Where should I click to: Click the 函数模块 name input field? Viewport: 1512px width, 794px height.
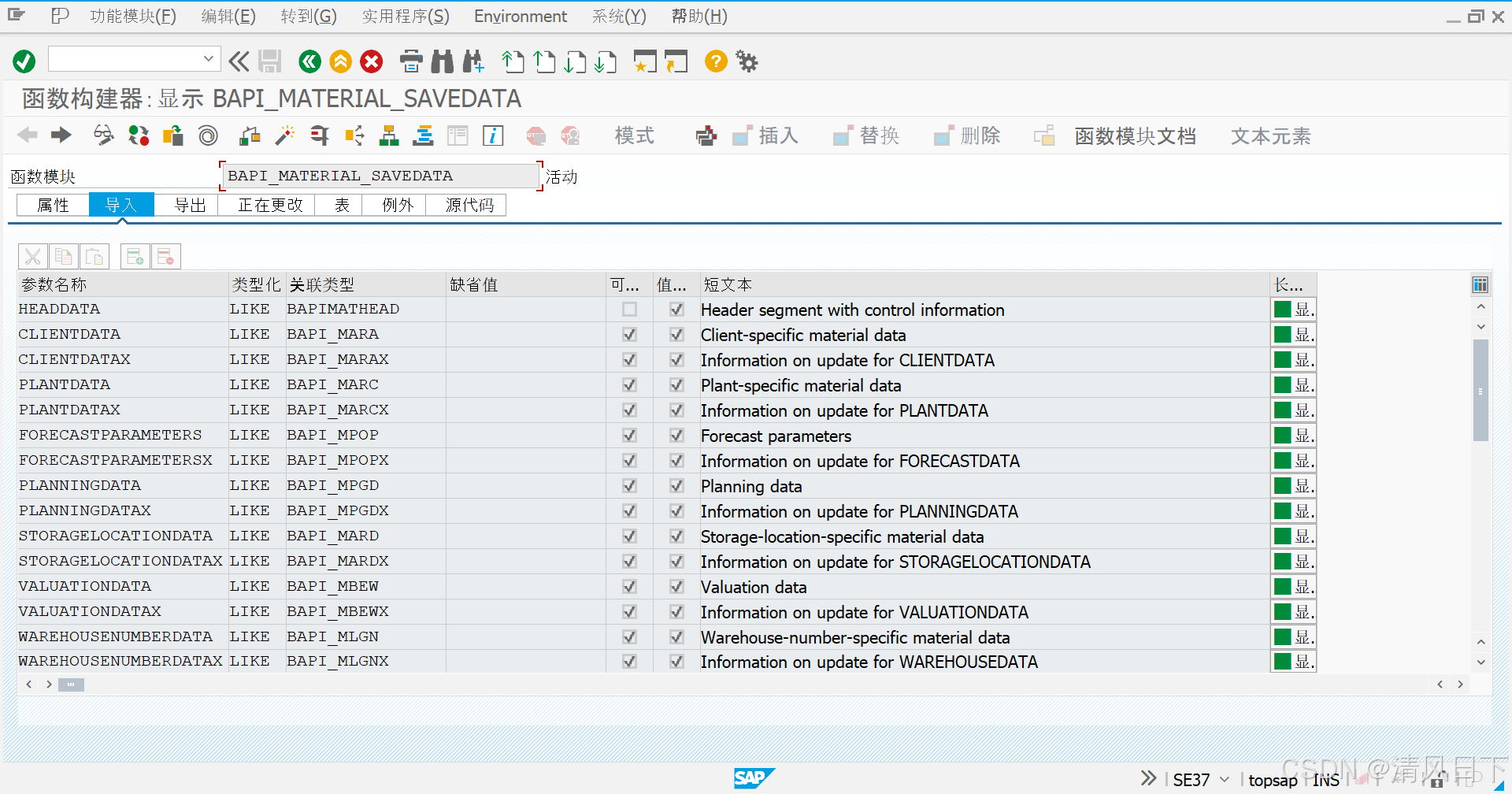381,176
